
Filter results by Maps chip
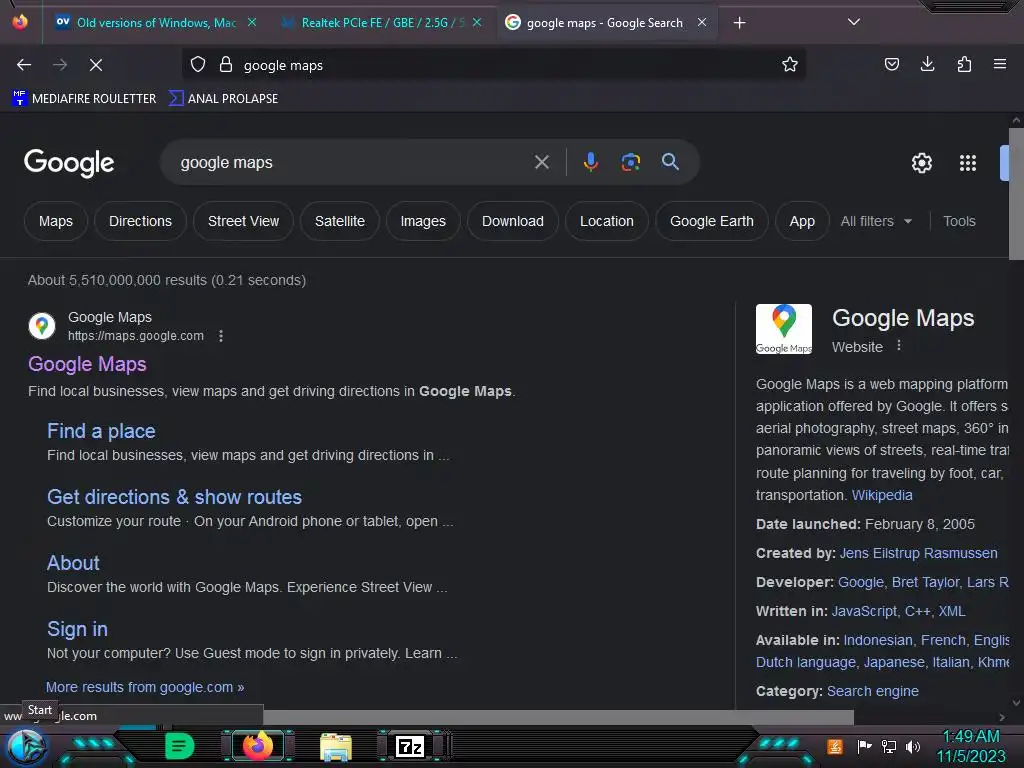point(56,221)
